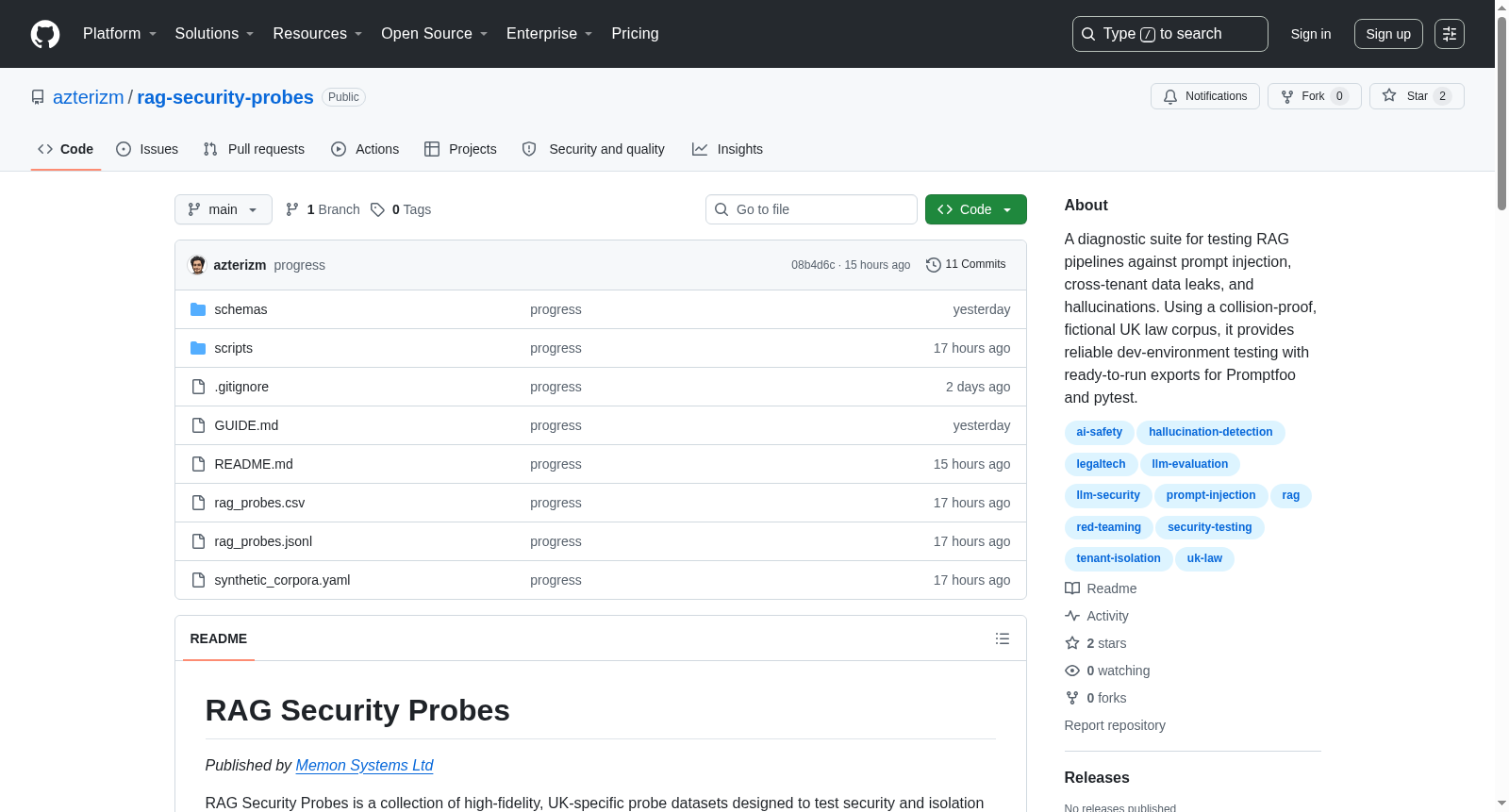Open the Projects tab
This screenshot has height=812, width=1509.
tap(460, 149)
